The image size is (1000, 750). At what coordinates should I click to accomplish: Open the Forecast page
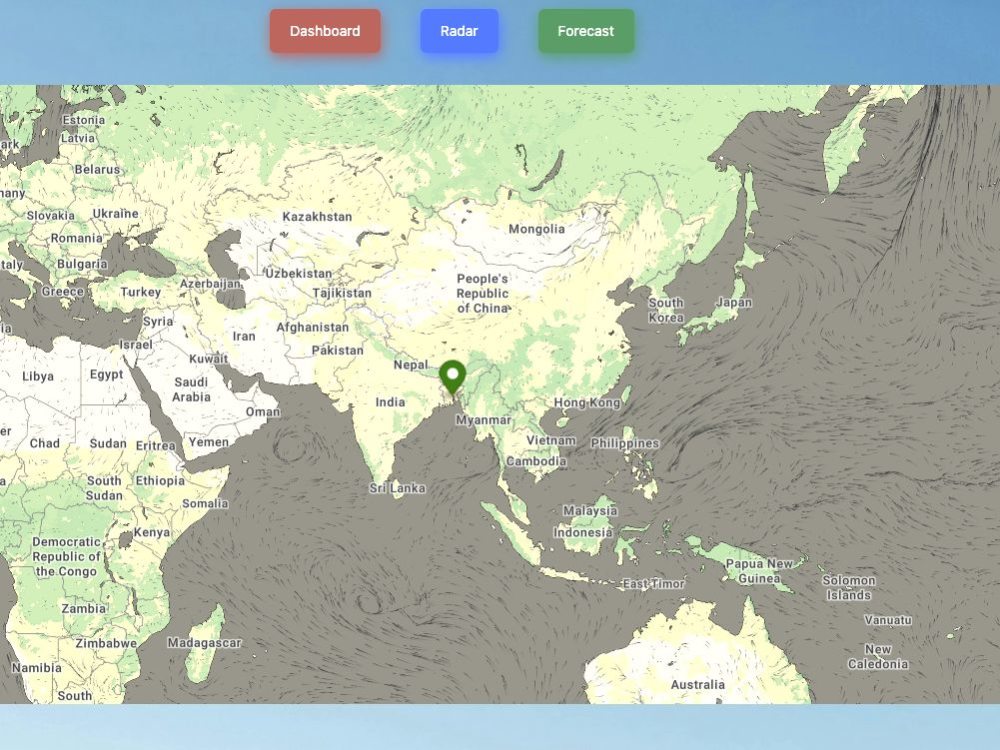coord(586,31)
